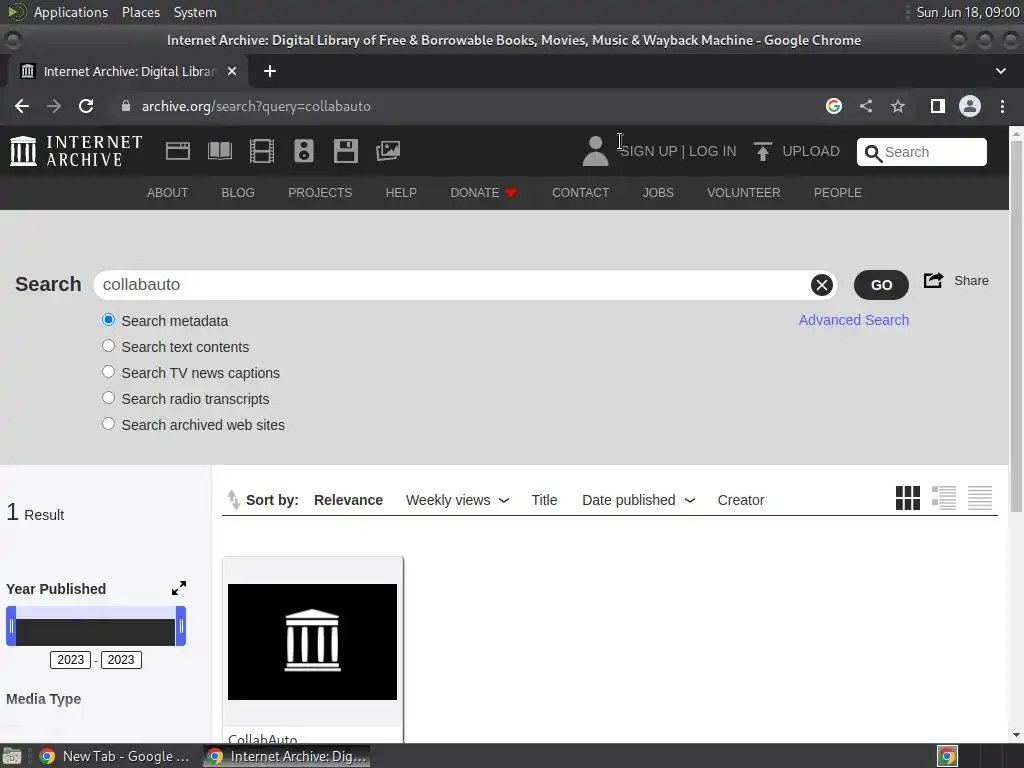This screenshot has height=768, width=1024.
Task: Click the start year 2023 field
Action: tap(71, 660)
